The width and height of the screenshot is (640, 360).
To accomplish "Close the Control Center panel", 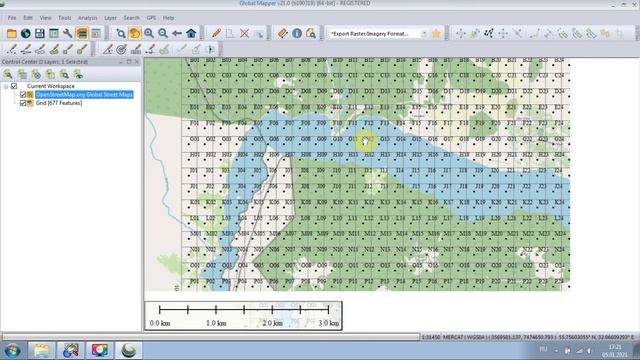I will coord(137,62).
